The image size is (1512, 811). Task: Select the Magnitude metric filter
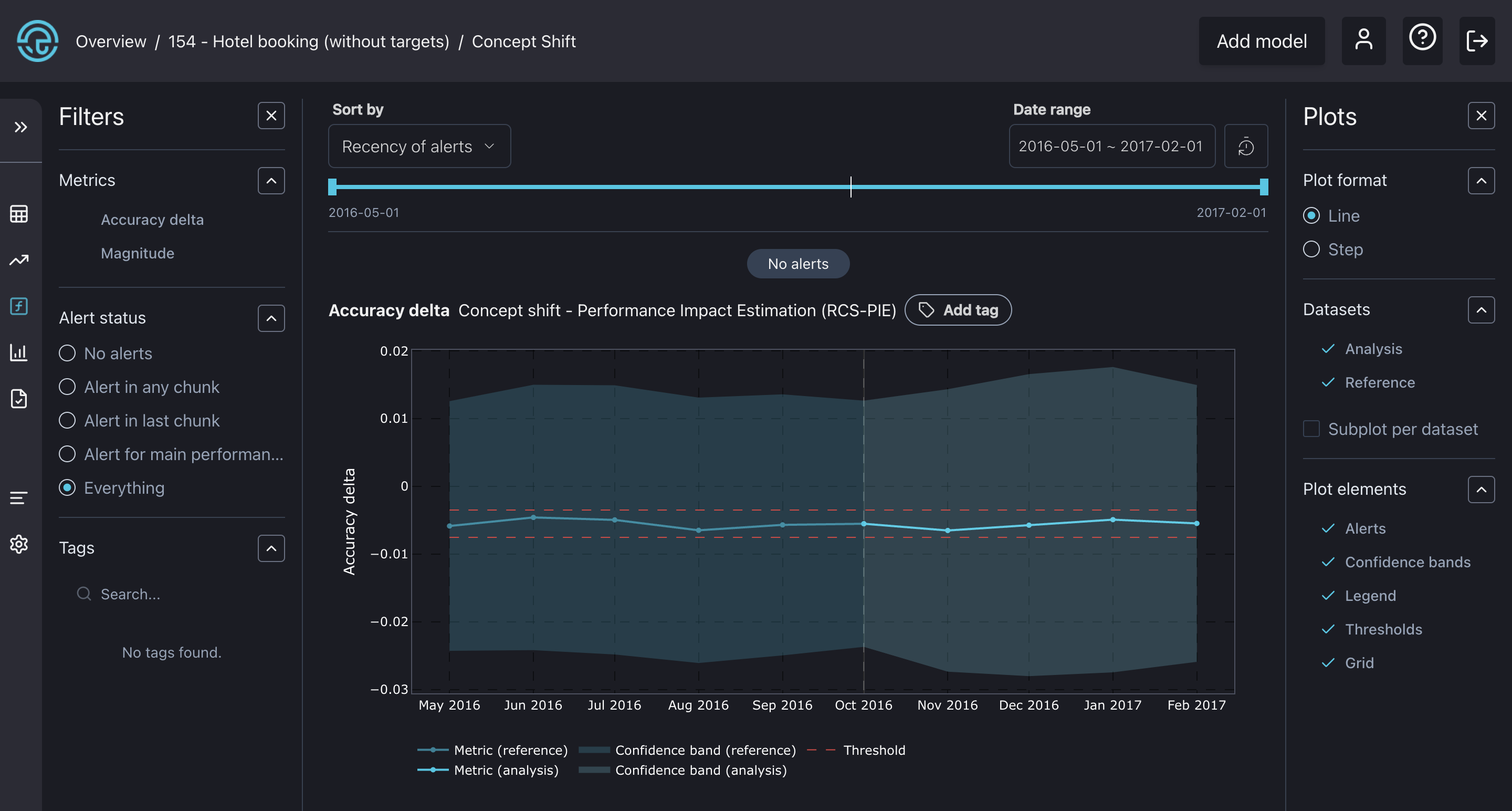[138, 253]
